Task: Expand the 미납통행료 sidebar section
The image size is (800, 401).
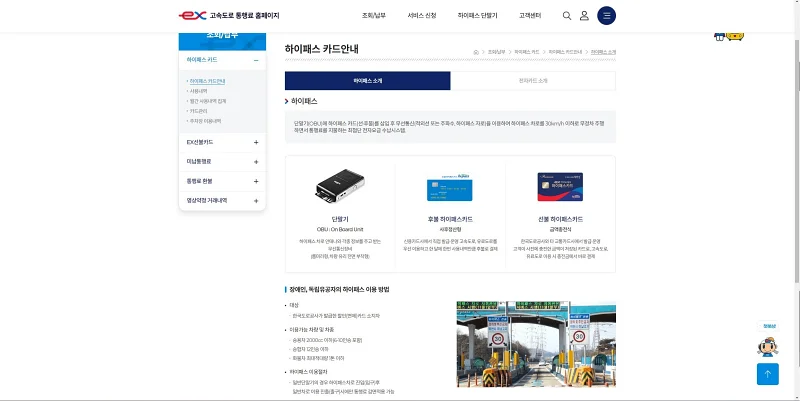Action: [x=222, y=162]
